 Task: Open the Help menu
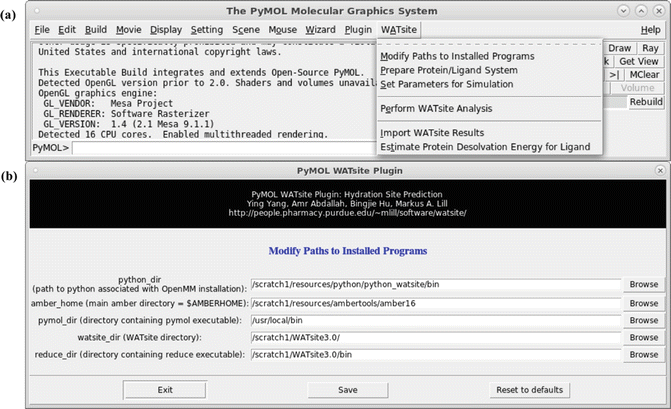pos(650,30)
